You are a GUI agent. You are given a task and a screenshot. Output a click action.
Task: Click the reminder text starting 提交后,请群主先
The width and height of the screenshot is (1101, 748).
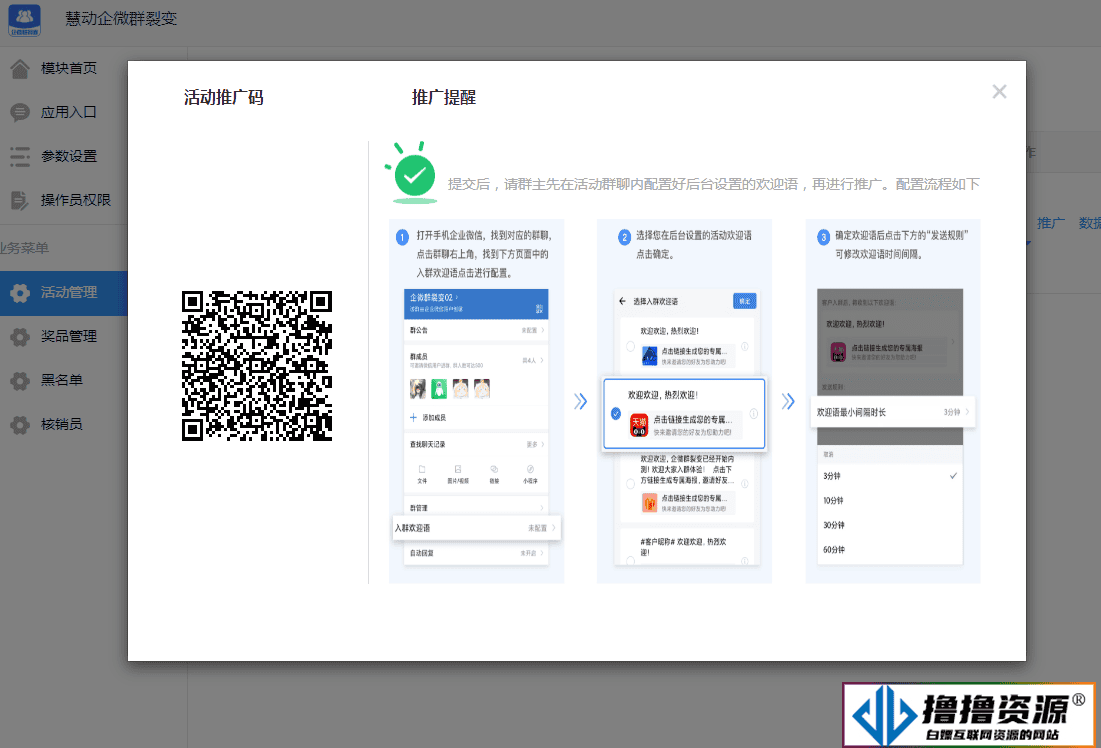(x=713, y=184)
